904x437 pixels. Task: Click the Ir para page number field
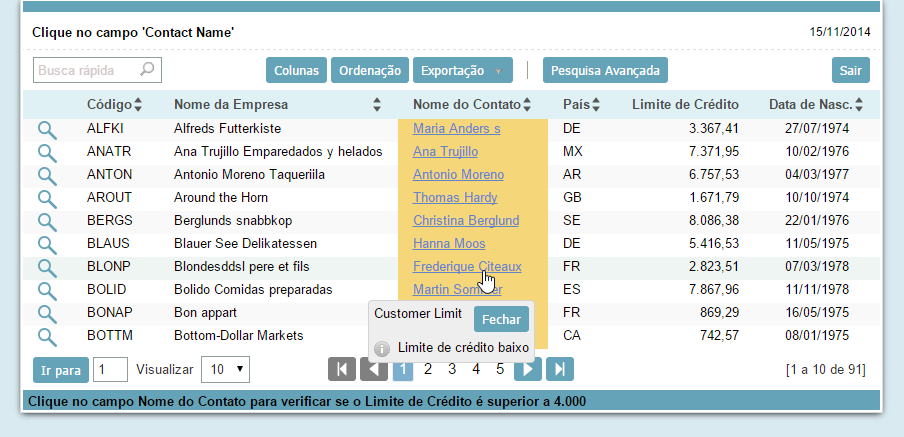[x=110, y=369]
